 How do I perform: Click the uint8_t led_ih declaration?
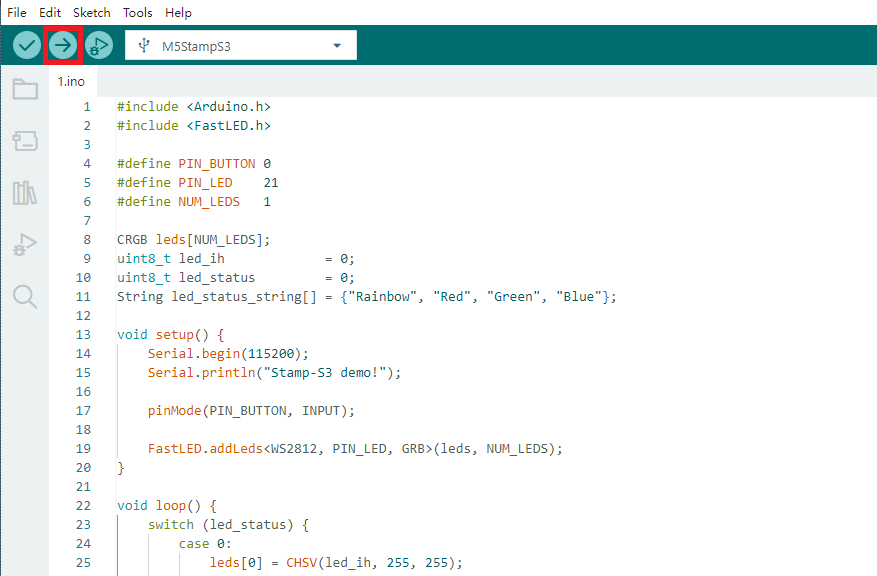[x=235, y=258]
